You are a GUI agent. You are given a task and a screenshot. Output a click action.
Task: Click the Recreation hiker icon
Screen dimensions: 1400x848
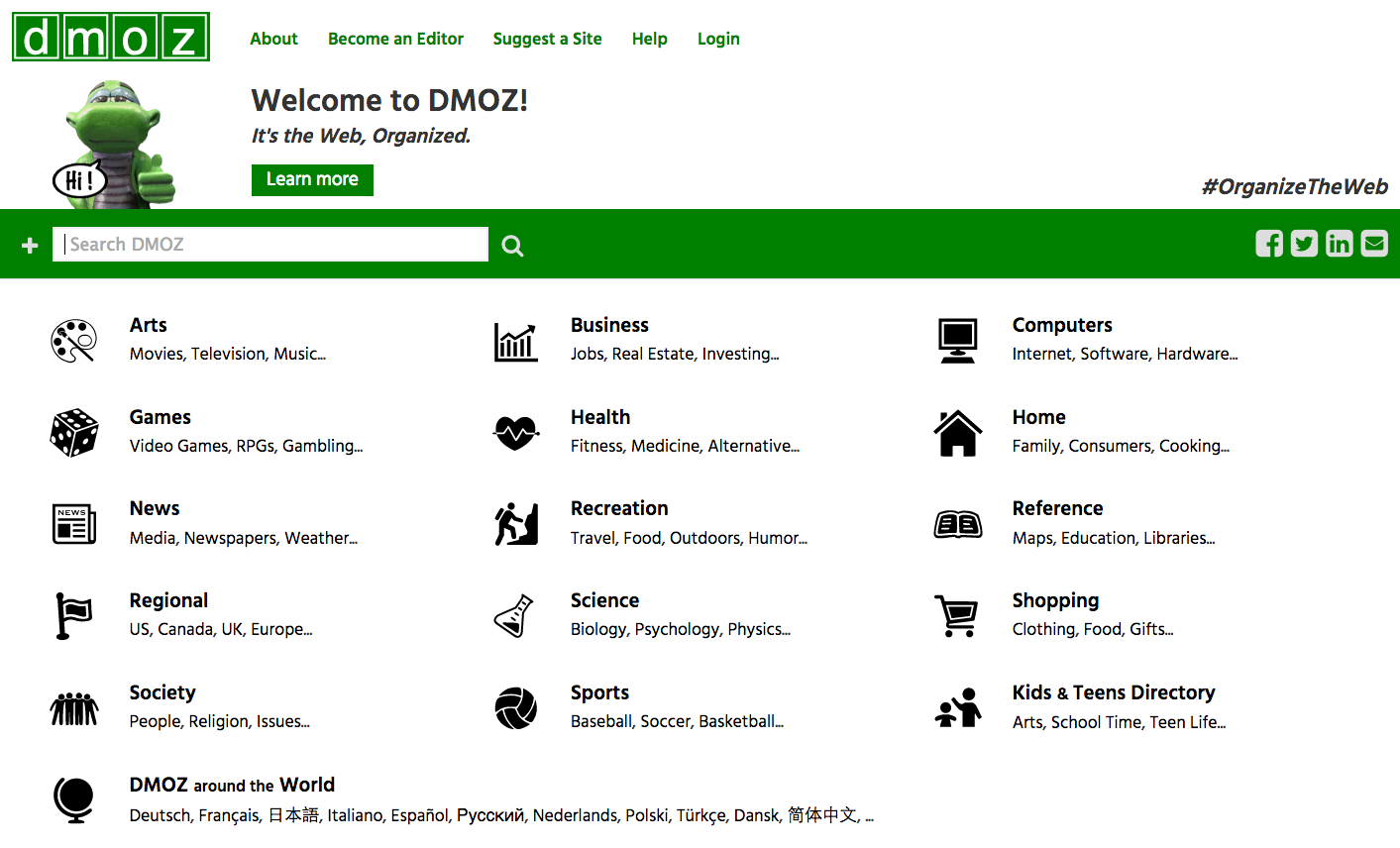pos(516,524)
